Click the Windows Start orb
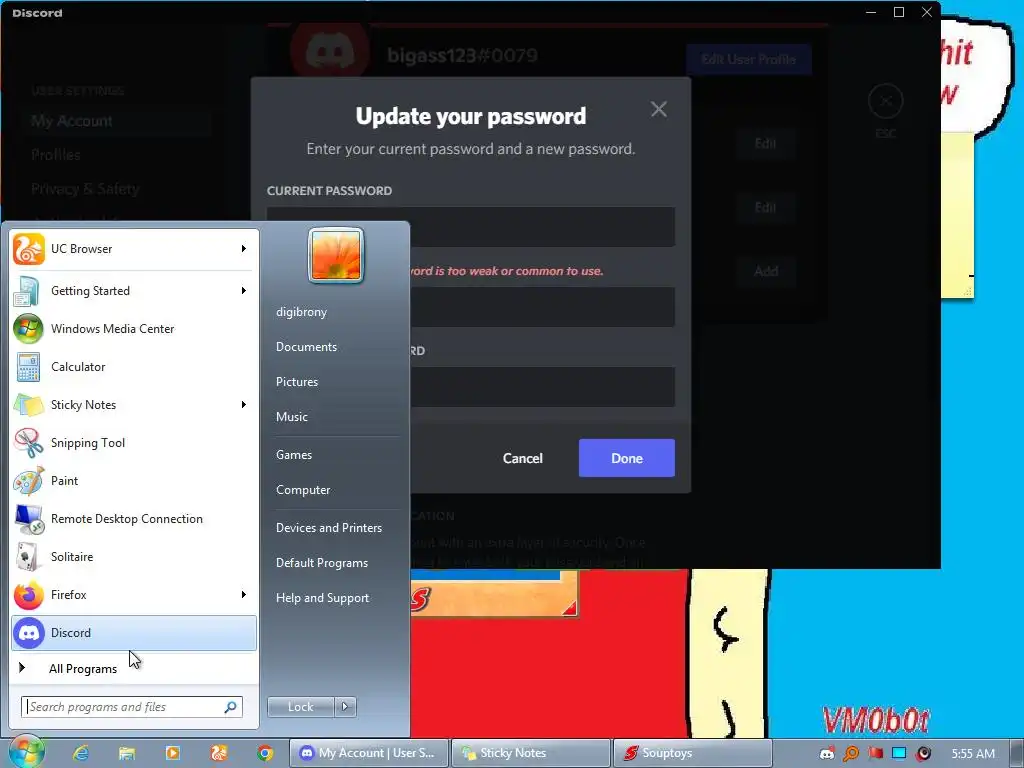Viewport: 1024px width, 768px height. point(26,751)
